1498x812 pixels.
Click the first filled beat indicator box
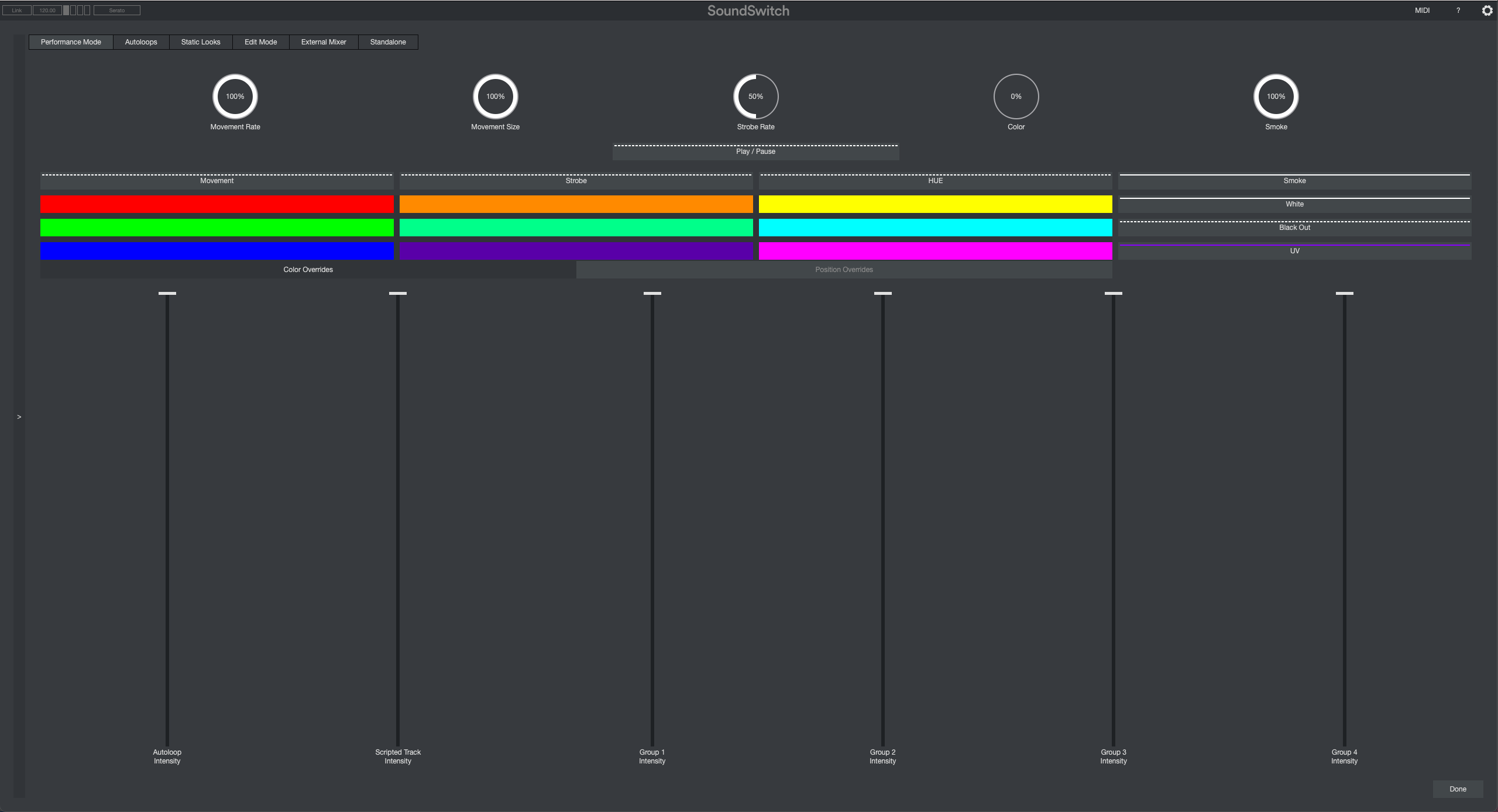point(66,10)
